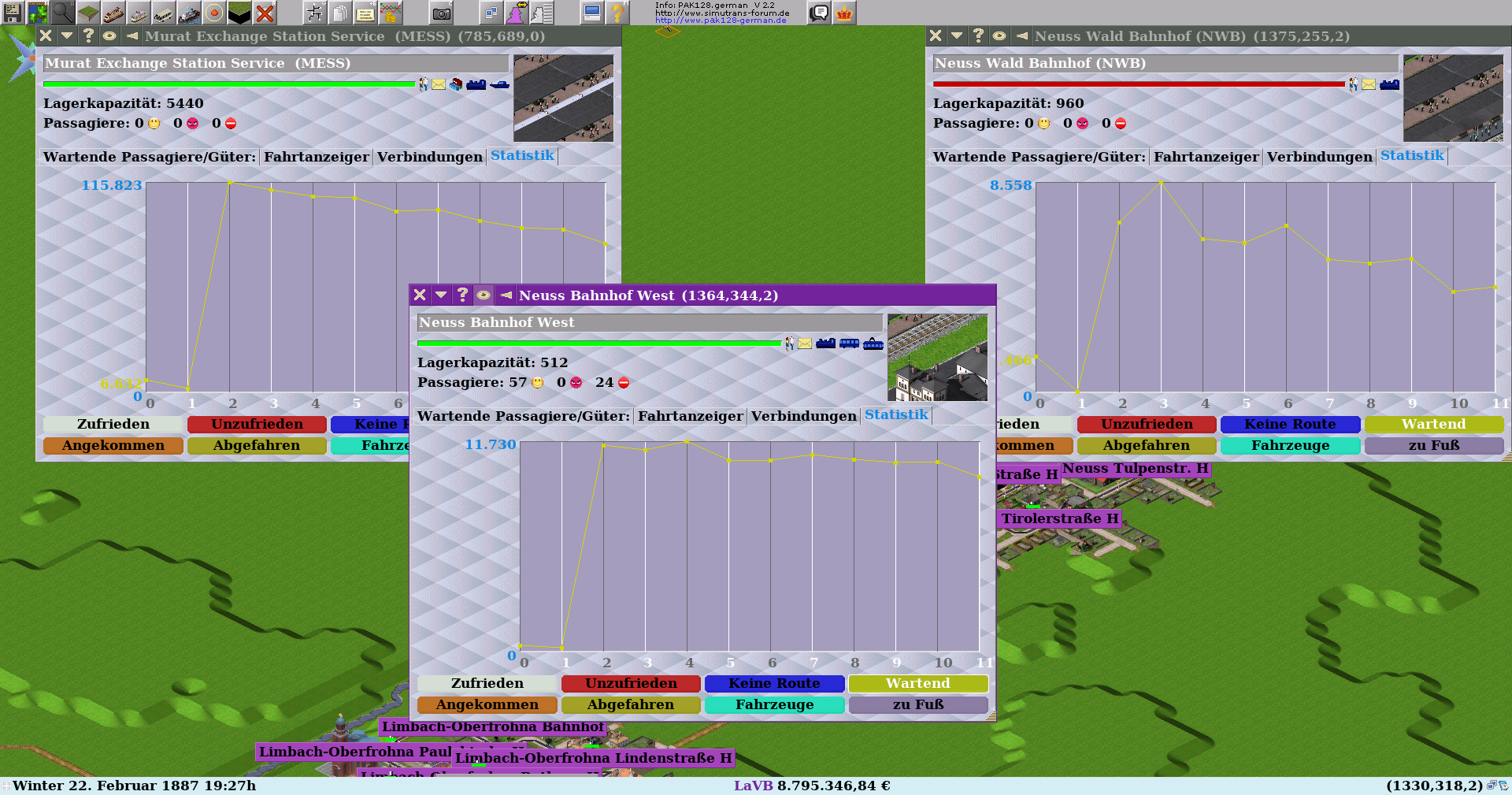Open the finances chart with coins
The height and width of the screenshot is (795, 1512).
390,13
